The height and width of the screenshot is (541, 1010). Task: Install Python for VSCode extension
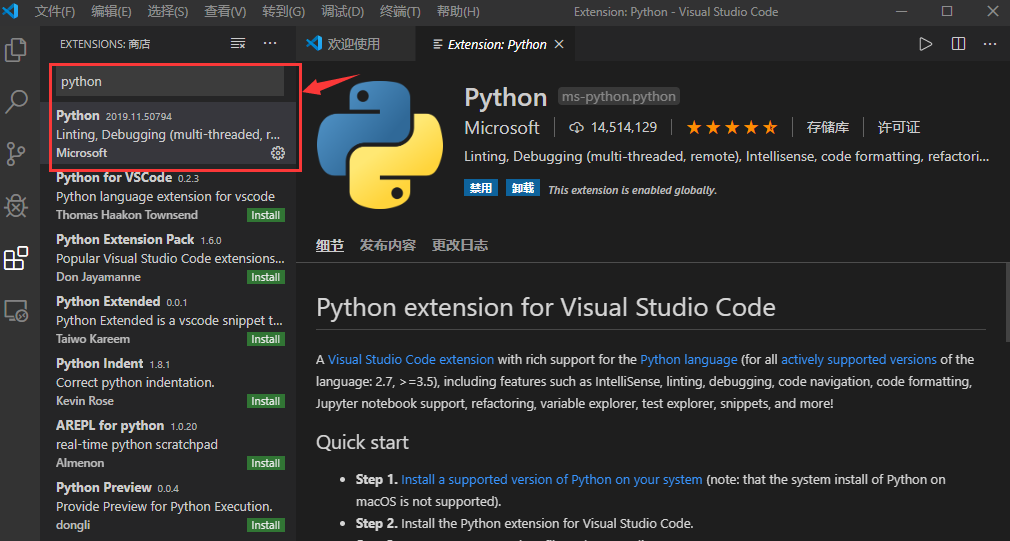point(266,215)
